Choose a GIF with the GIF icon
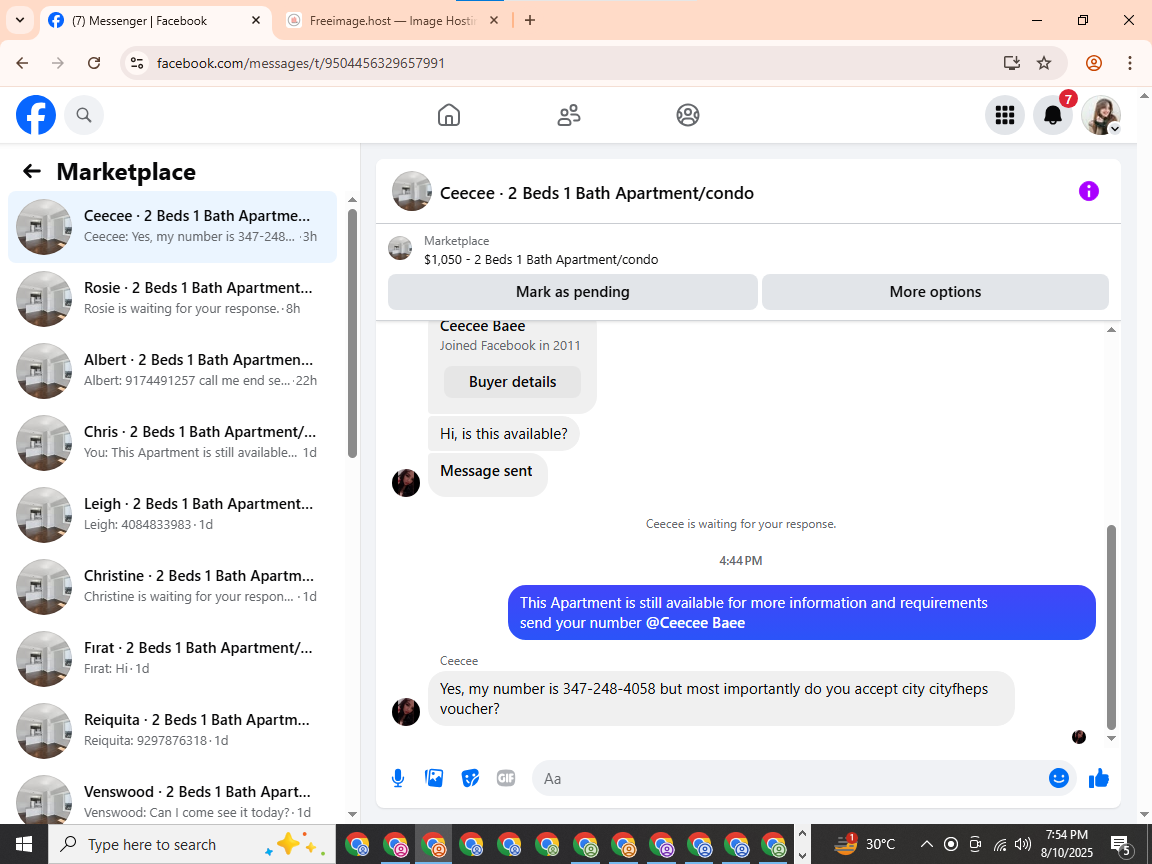The height and width of the screenshot is (864, 1152). point(505,778)
